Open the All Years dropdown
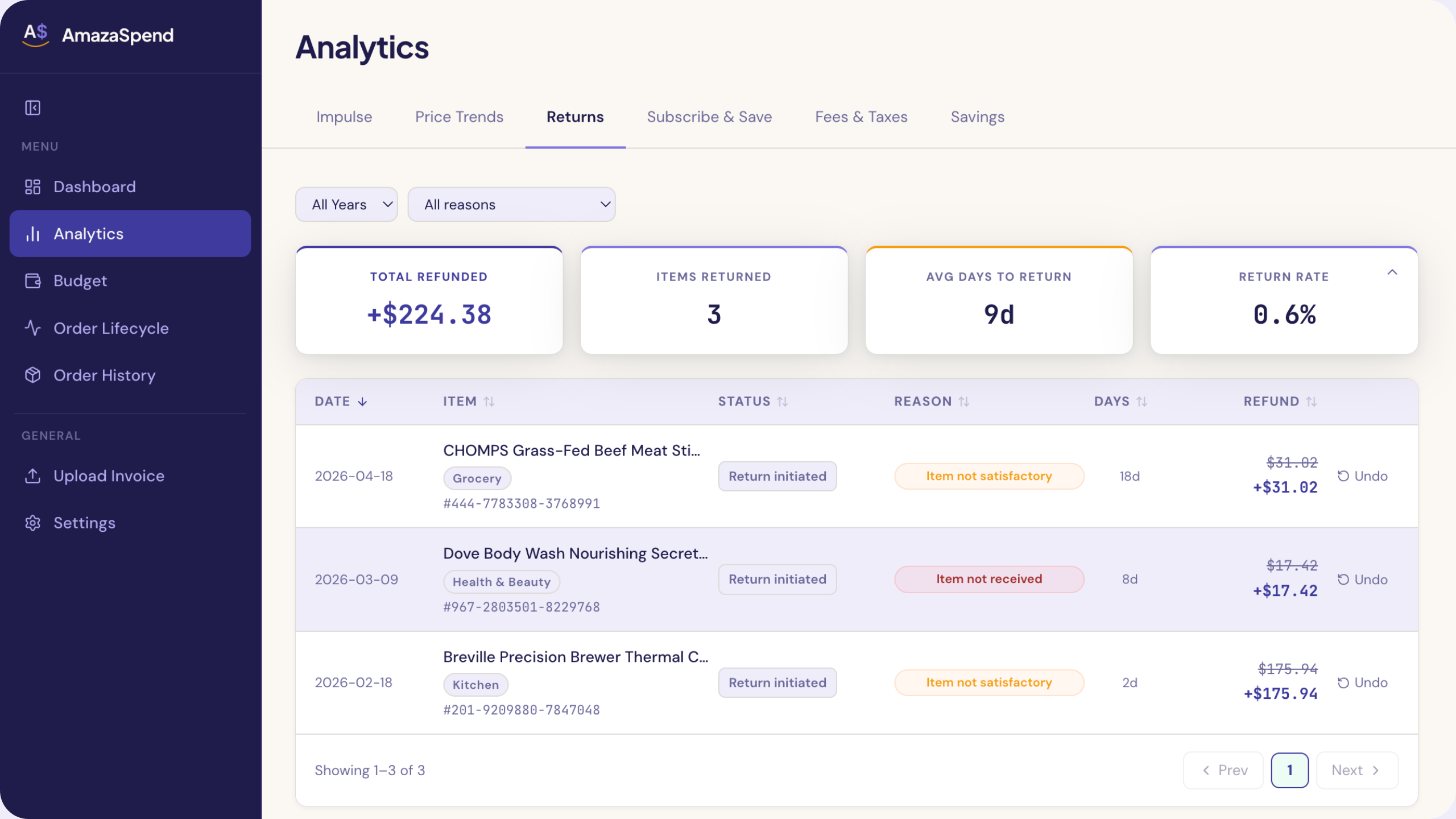1456x819 pixels. point(346,205)
